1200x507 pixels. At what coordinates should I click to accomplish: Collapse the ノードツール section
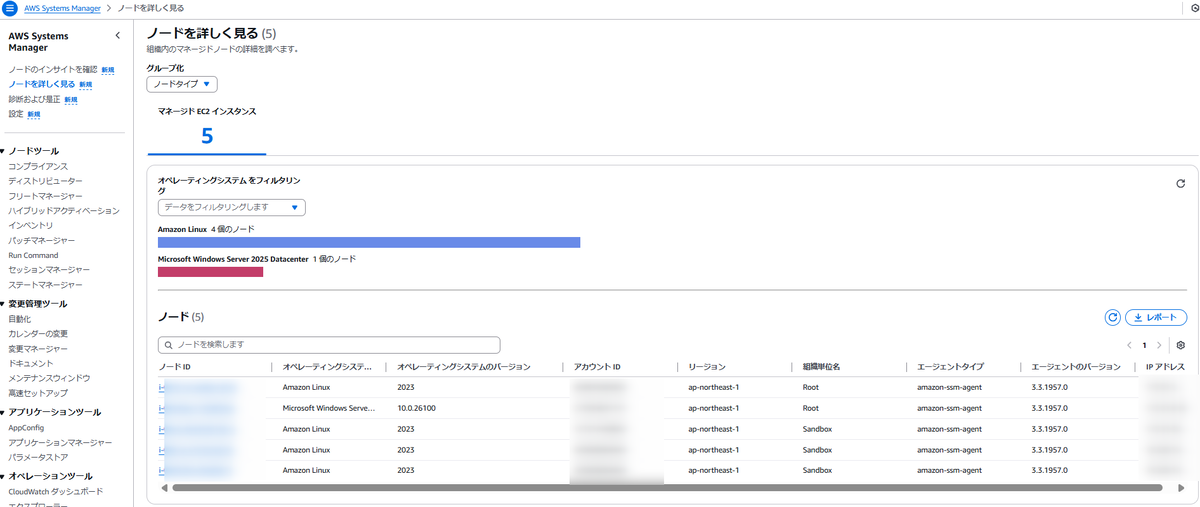[x=3, y=151]
